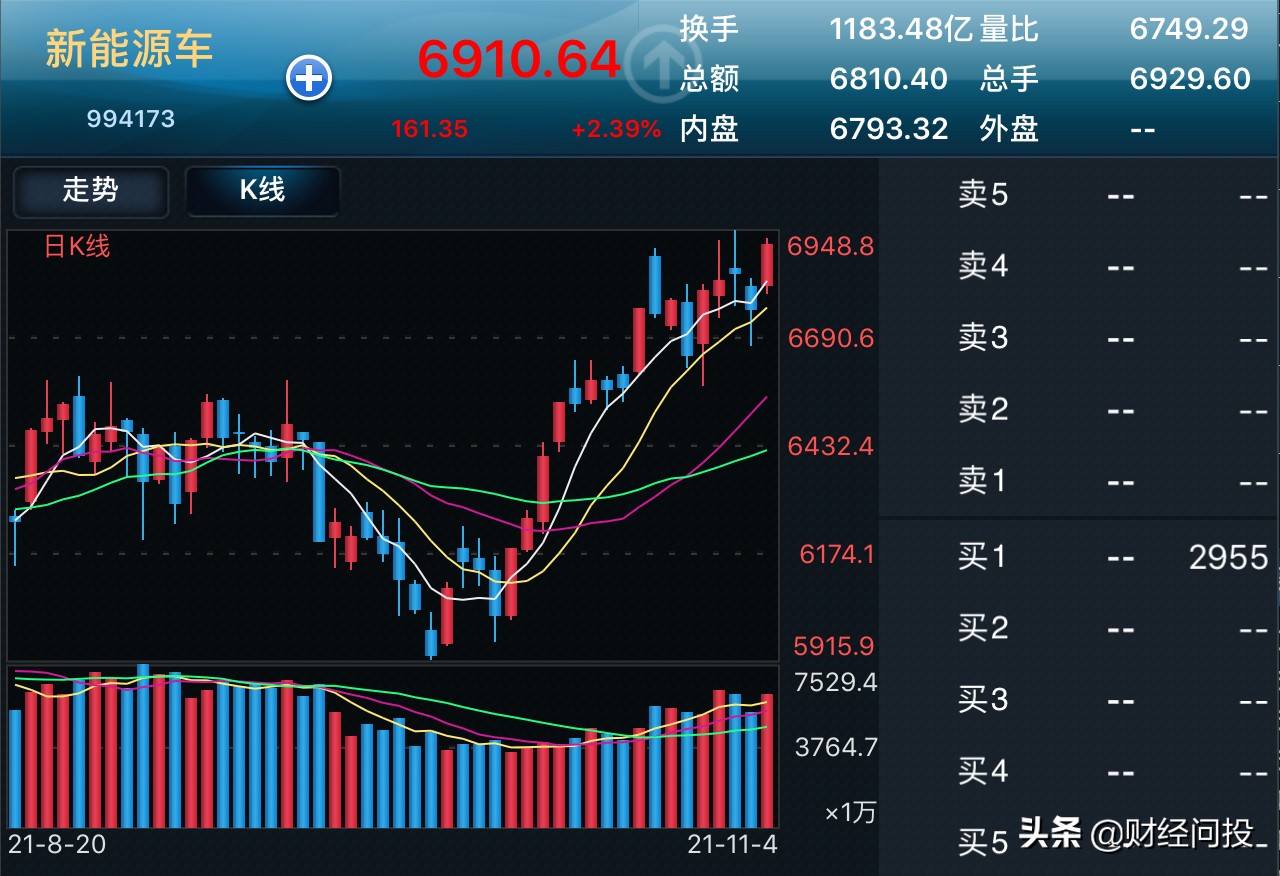The height and width of the screenshot is (876, 1280).
Task: Tap the 5915.9 price axis label
Action: pos(834,646)
